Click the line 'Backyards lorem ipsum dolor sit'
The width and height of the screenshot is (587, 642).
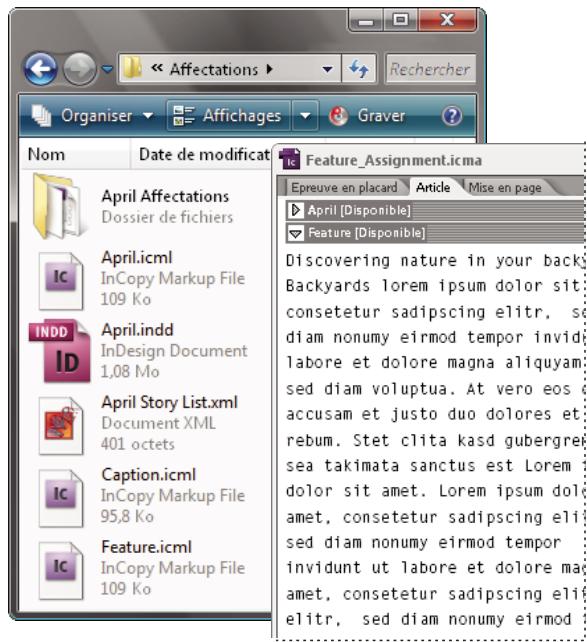(432, 286)
